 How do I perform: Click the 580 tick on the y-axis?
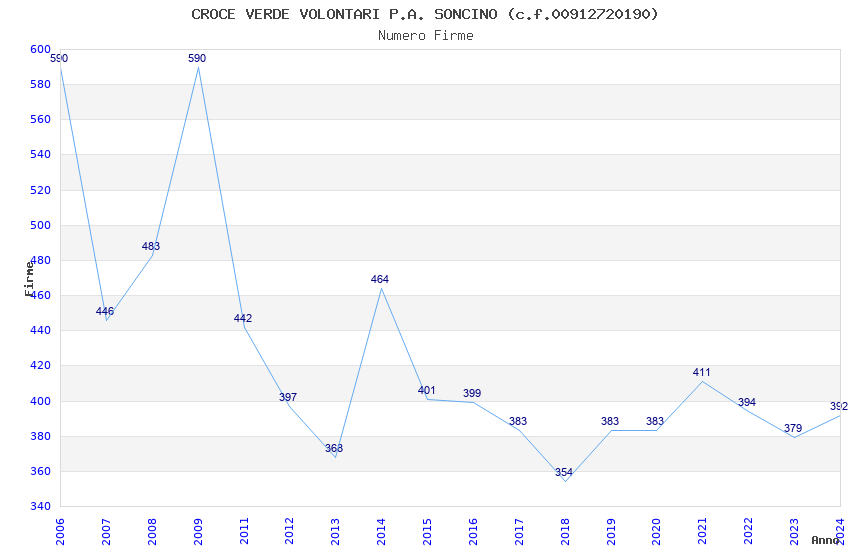click(40, 85)
